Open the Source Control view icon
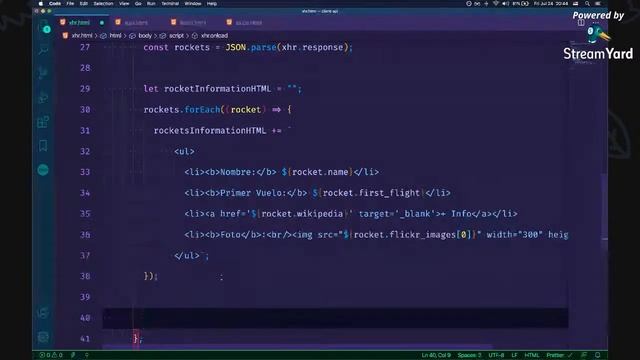The width and height of the screenshot is (640, 360). tap(43, 73)
